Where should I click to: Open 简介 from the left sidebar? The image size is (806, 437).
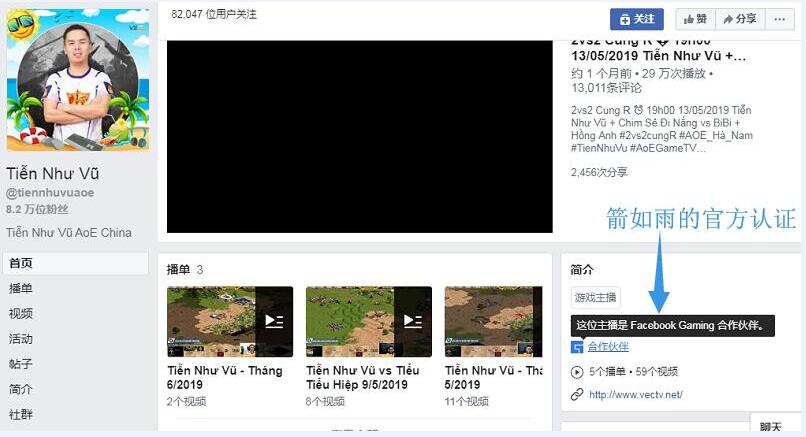click(x=21, y=389)
